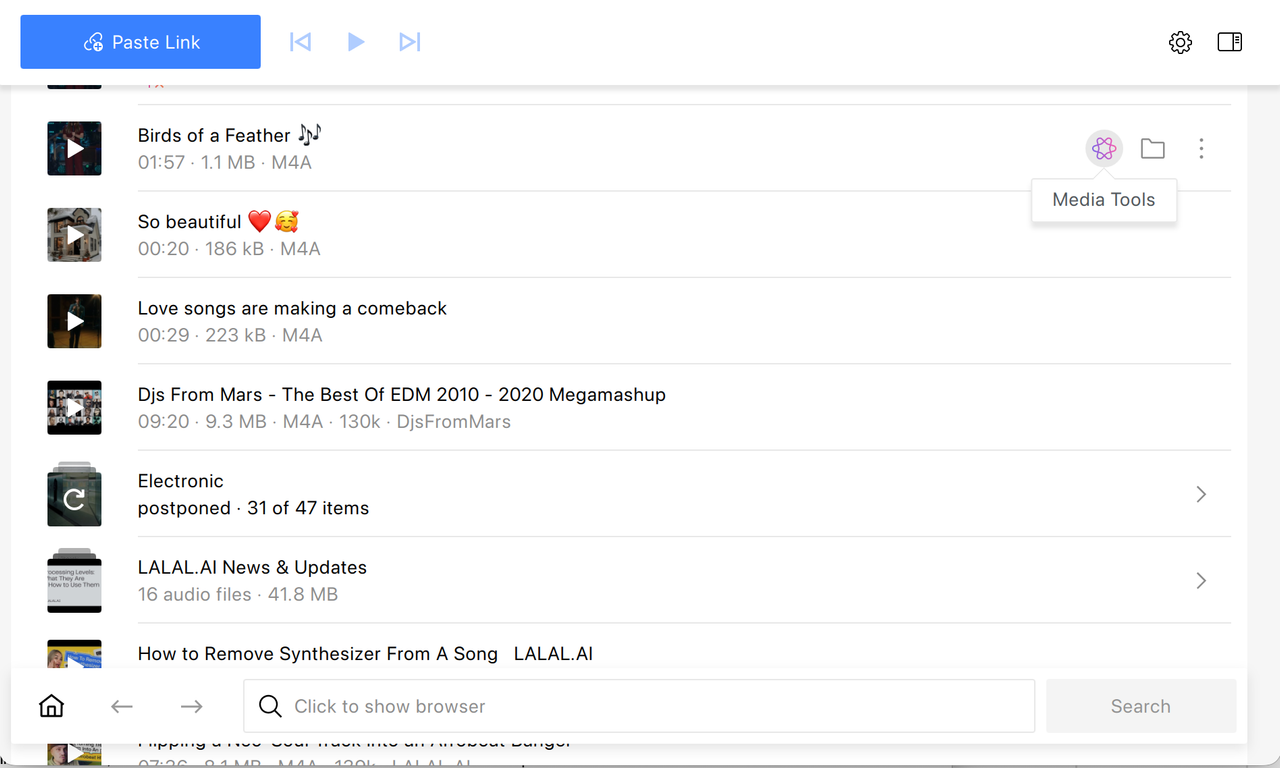
Task: Toggle the sidebar panel icon
Action: pos(1230,42)
